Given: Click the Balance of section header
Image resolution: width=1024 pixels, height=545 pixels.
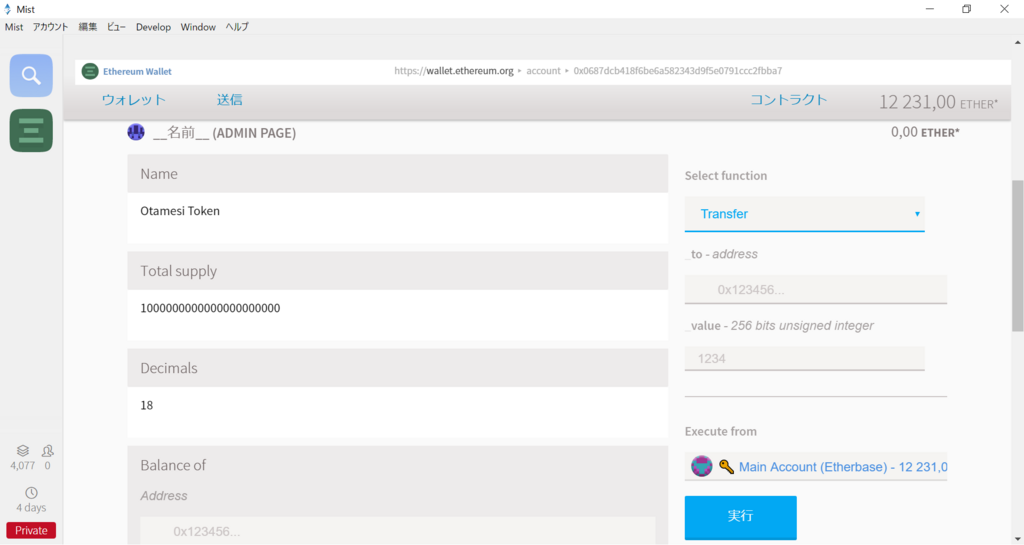Looking at the screenshot, I should [x=173, y=465].
